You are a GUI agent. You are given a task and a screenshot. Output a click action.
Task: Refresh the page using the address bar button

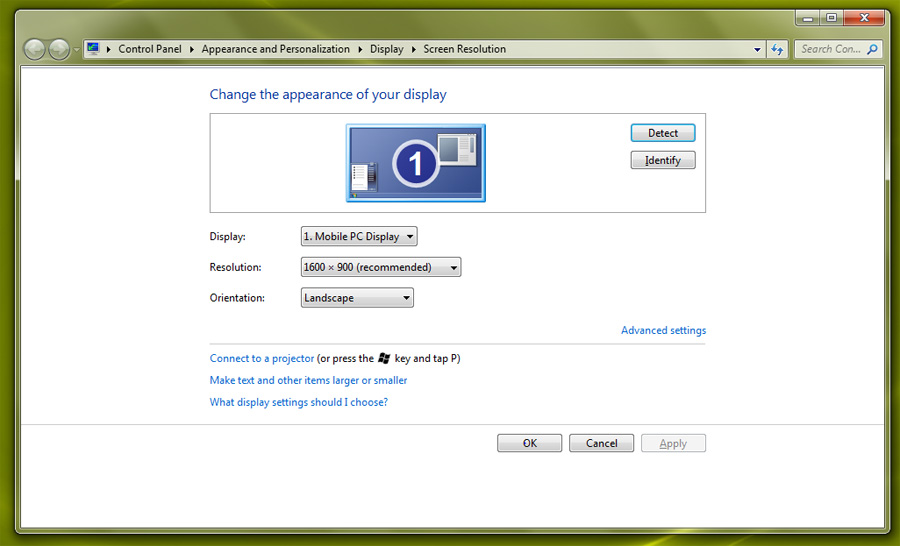point(778,49)
